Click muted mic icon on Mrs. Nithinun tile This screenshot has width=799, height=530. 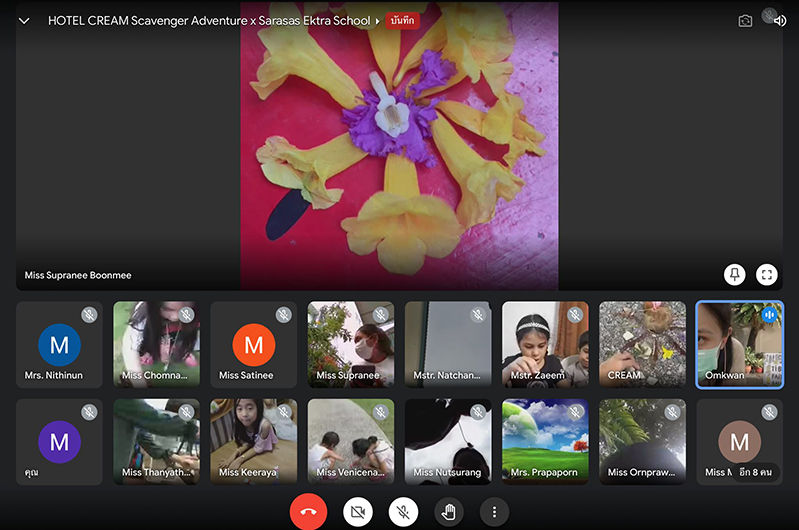click(x=89, y=315)
